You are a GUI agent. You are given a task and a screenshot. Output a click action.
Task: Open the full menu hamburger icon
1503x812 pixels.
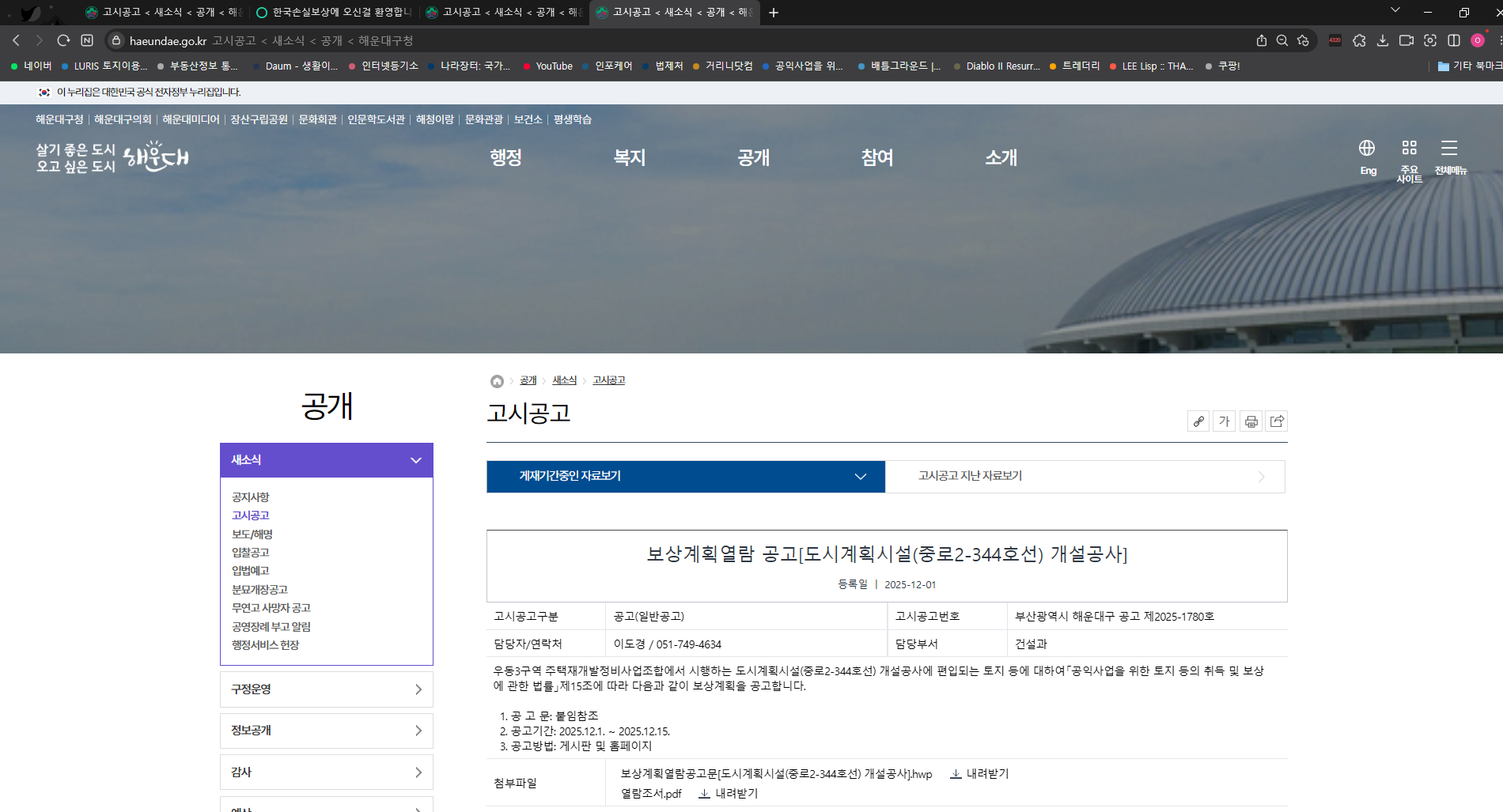[1448, 149]
